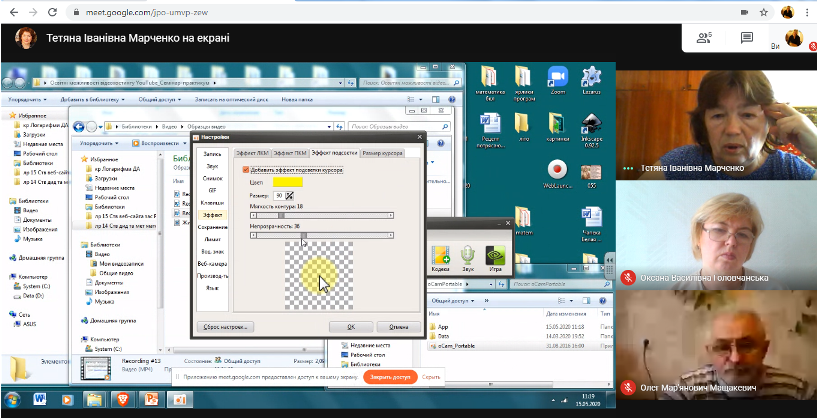This screenshot has height=418, width=817.
Task: Open 'Добавить в библиотеку' dropdown in the back Explorer
Action: coord(93,99)
